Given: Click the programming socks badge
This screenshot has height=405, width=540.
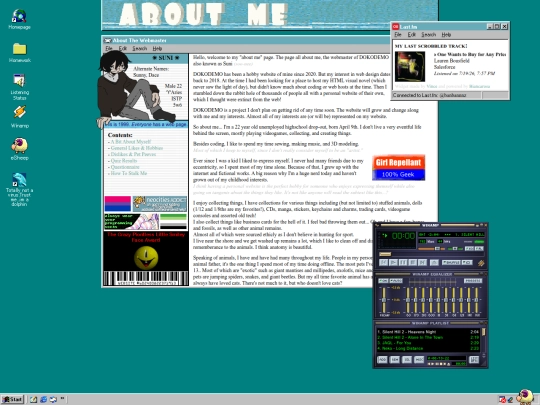Looking at the screenshot, I should (132, 221).
